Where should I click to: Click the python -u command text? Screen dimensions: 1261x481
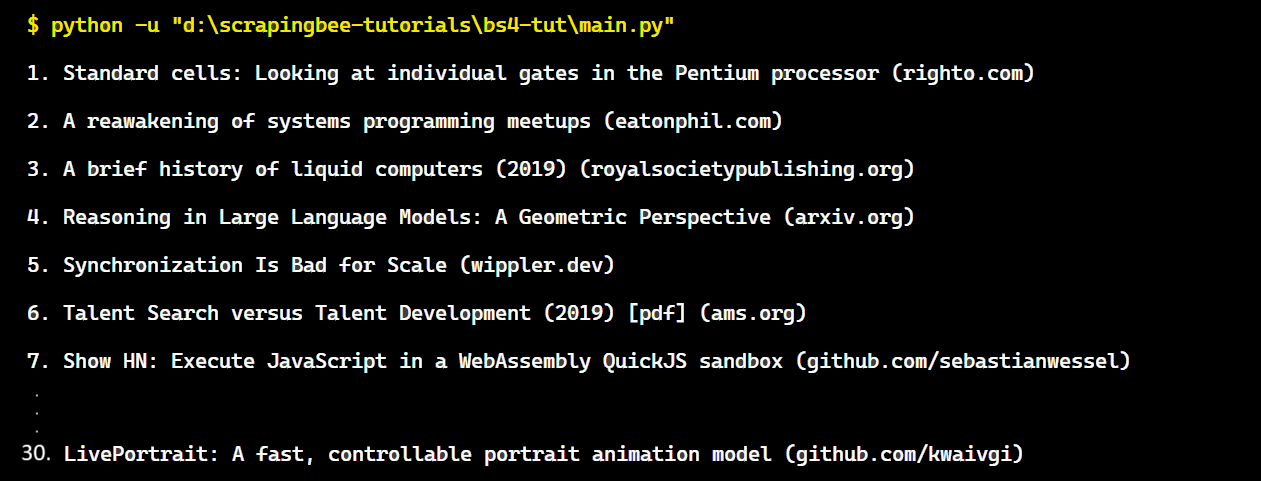click(105, 25)
